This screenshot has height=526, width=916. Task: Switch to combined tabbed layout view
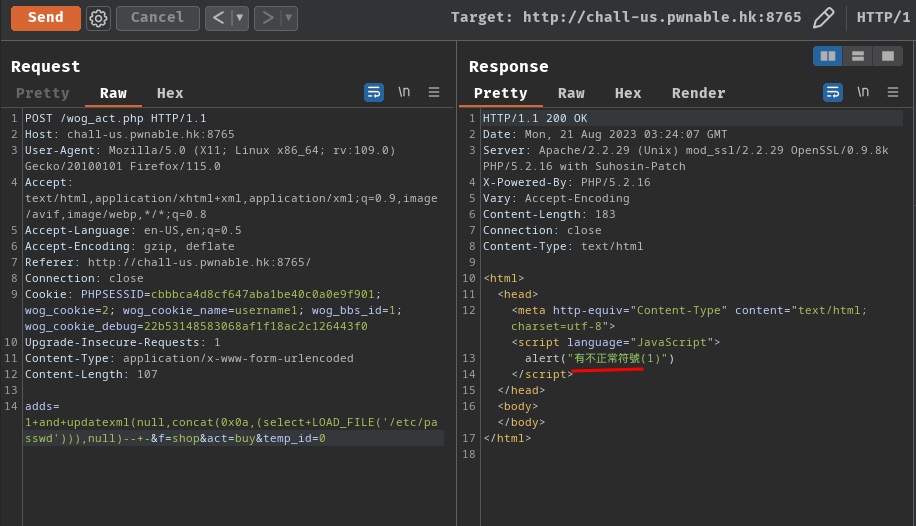pyautogui.click(x=888, y=56)
